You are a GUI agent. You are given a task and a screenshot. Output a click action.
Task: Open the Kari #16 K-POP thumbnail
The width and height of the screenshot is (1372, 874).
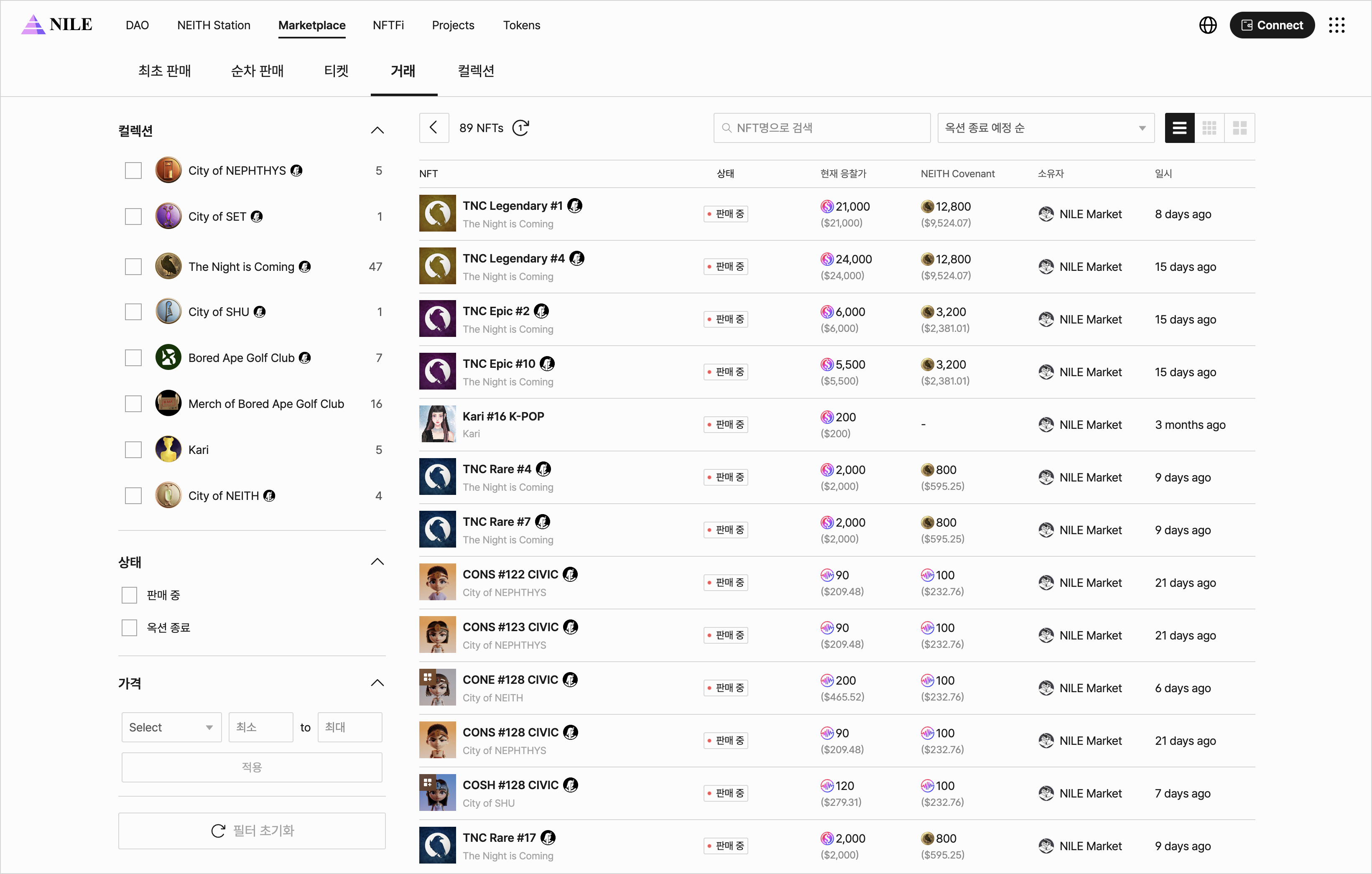pyautogui.click(x=437, y=424)
